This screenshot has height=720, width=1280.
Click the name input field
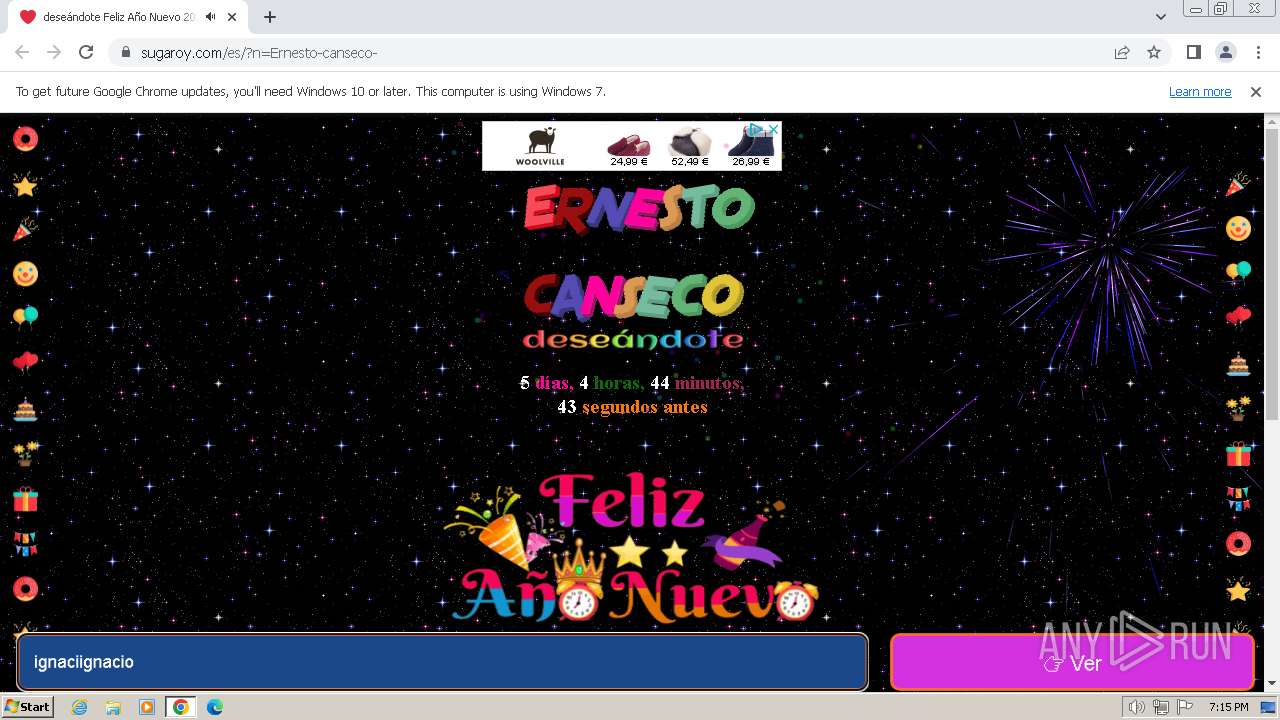pos(442,662)
